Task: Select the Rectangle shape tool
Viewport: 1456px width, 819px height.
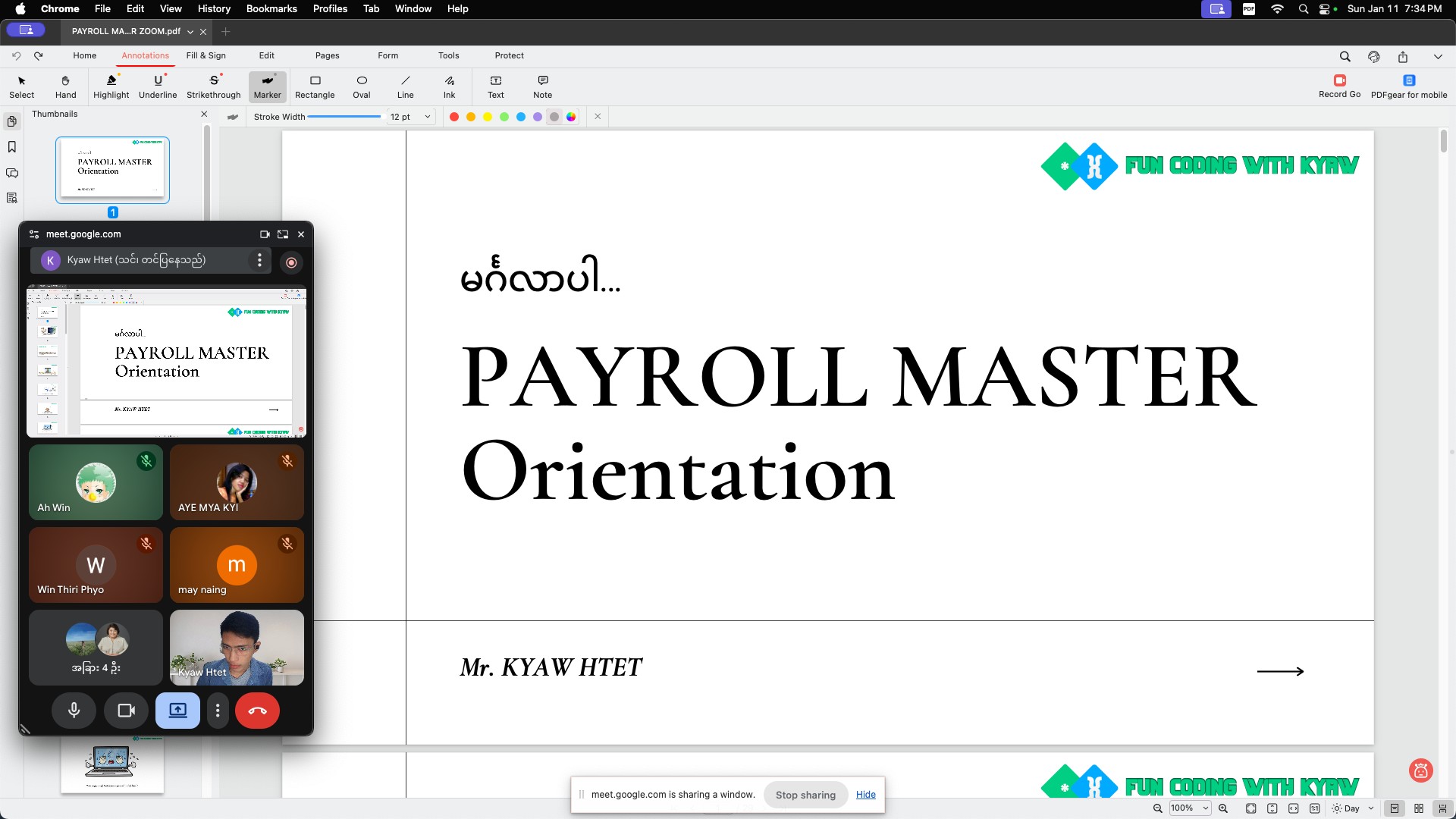Action: coord(315,86)
